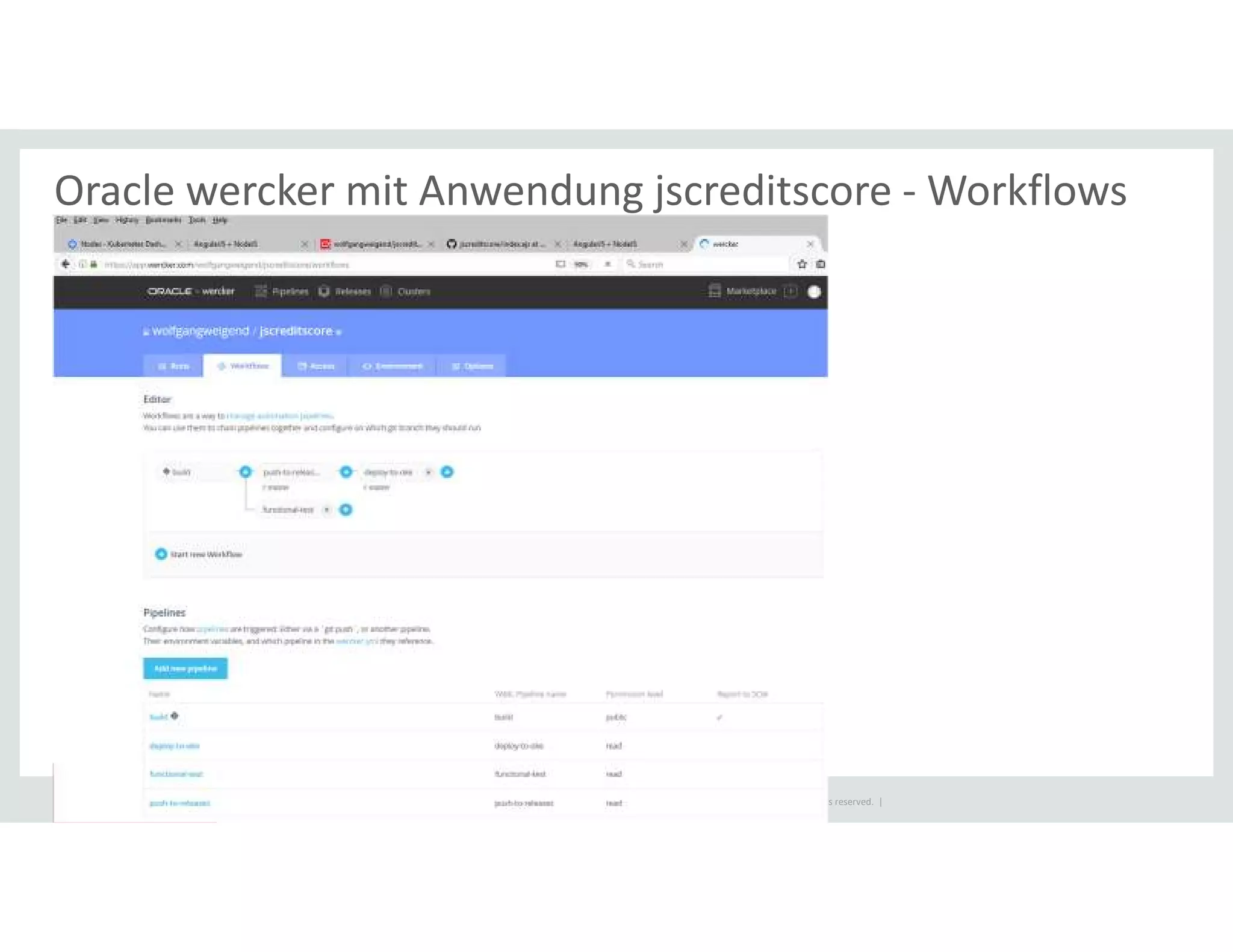Click the Add new pipeline button
The width and height of the screenshot is (1233, 952).
pyautogui.click(x=185, y=669)
